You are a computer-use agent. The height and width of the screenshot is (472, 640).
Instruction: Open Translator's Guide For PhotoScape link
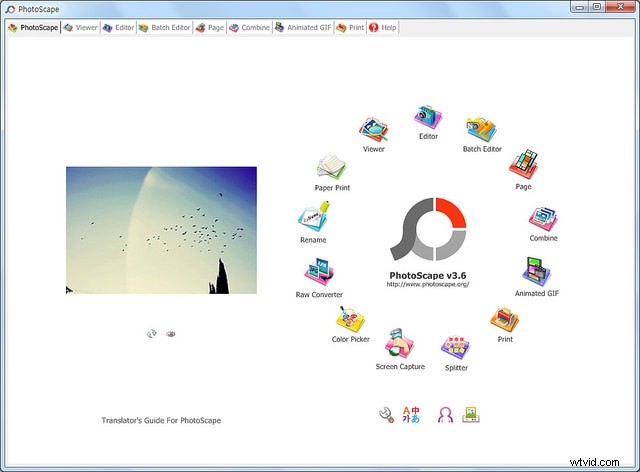[161, 420]
